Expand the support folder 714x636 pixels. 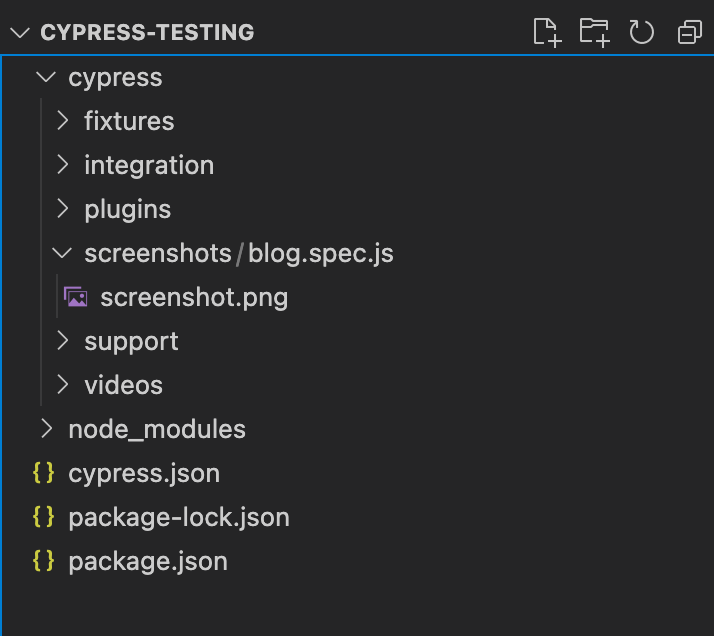click(x=63, y=341)
